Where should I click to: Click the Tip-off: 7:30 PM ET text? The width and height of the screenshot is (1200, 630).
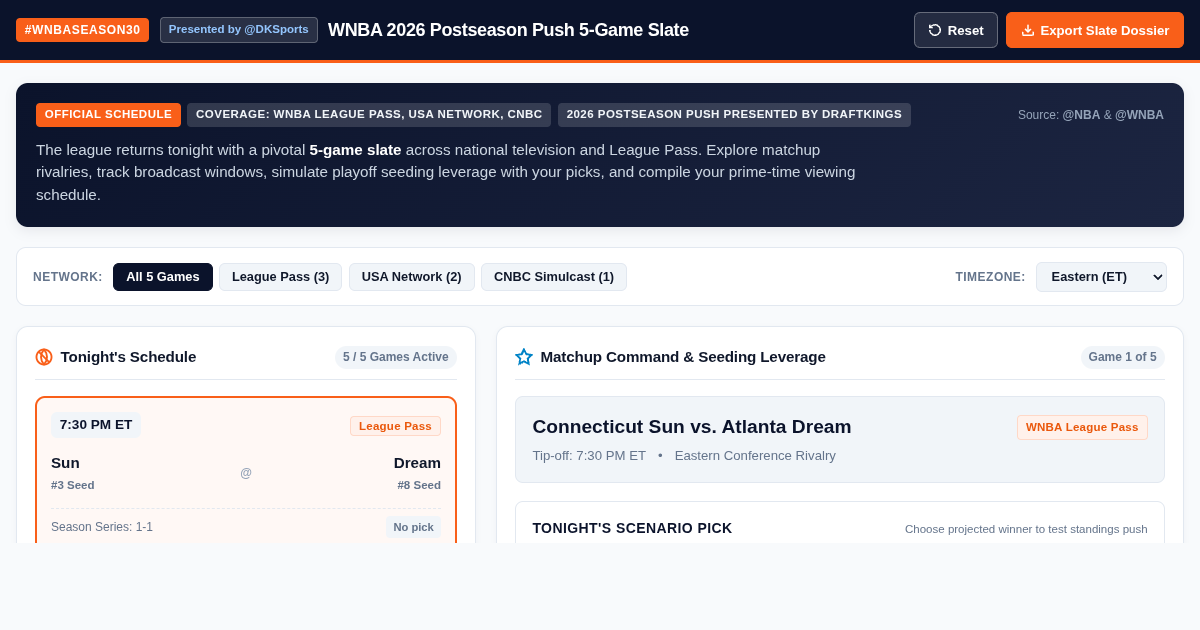coord(589,456)
